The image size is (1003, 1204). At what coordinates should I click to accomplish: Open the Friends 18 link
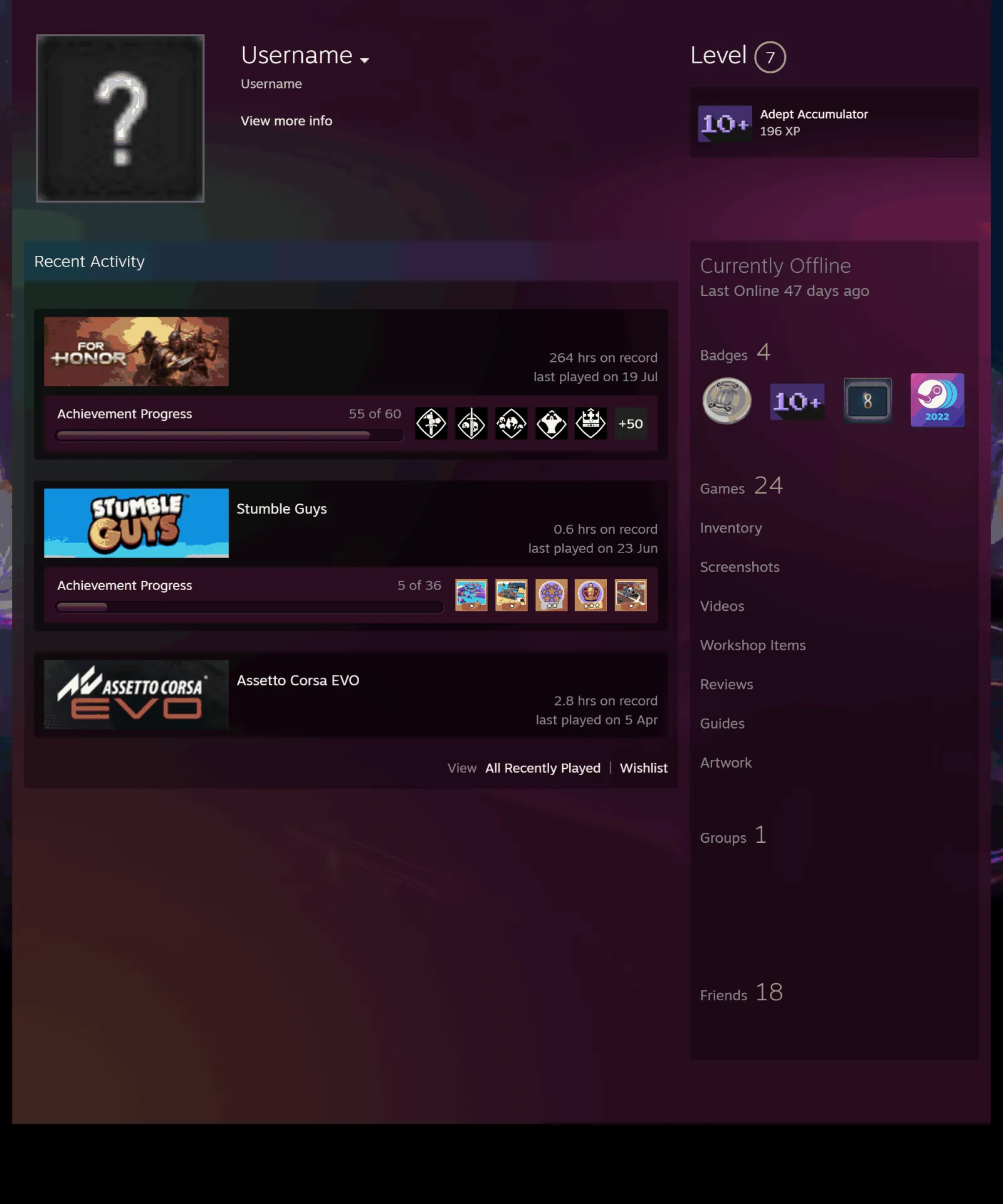pos(742,993)
